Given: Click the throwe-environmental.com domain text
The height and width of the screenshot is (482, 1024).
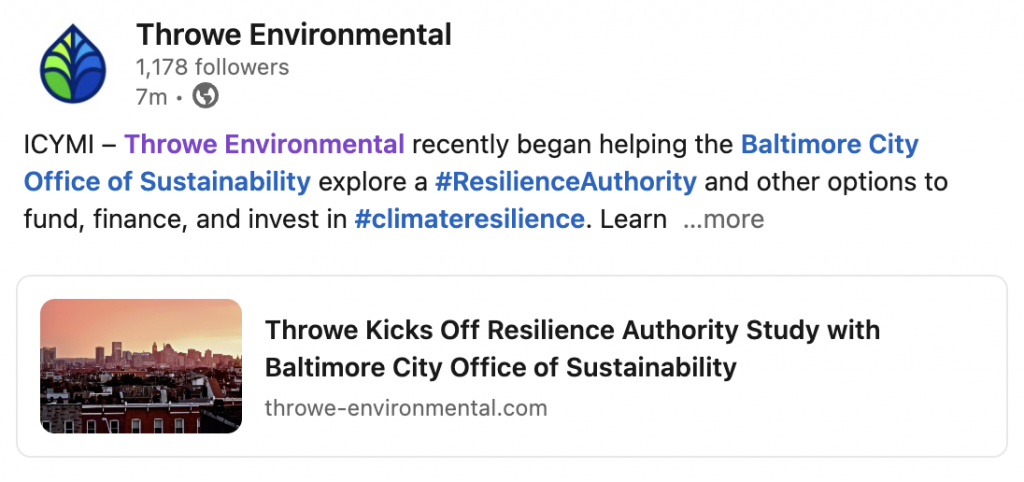Looking at the screenshot, I should click(x=406, y=408).
